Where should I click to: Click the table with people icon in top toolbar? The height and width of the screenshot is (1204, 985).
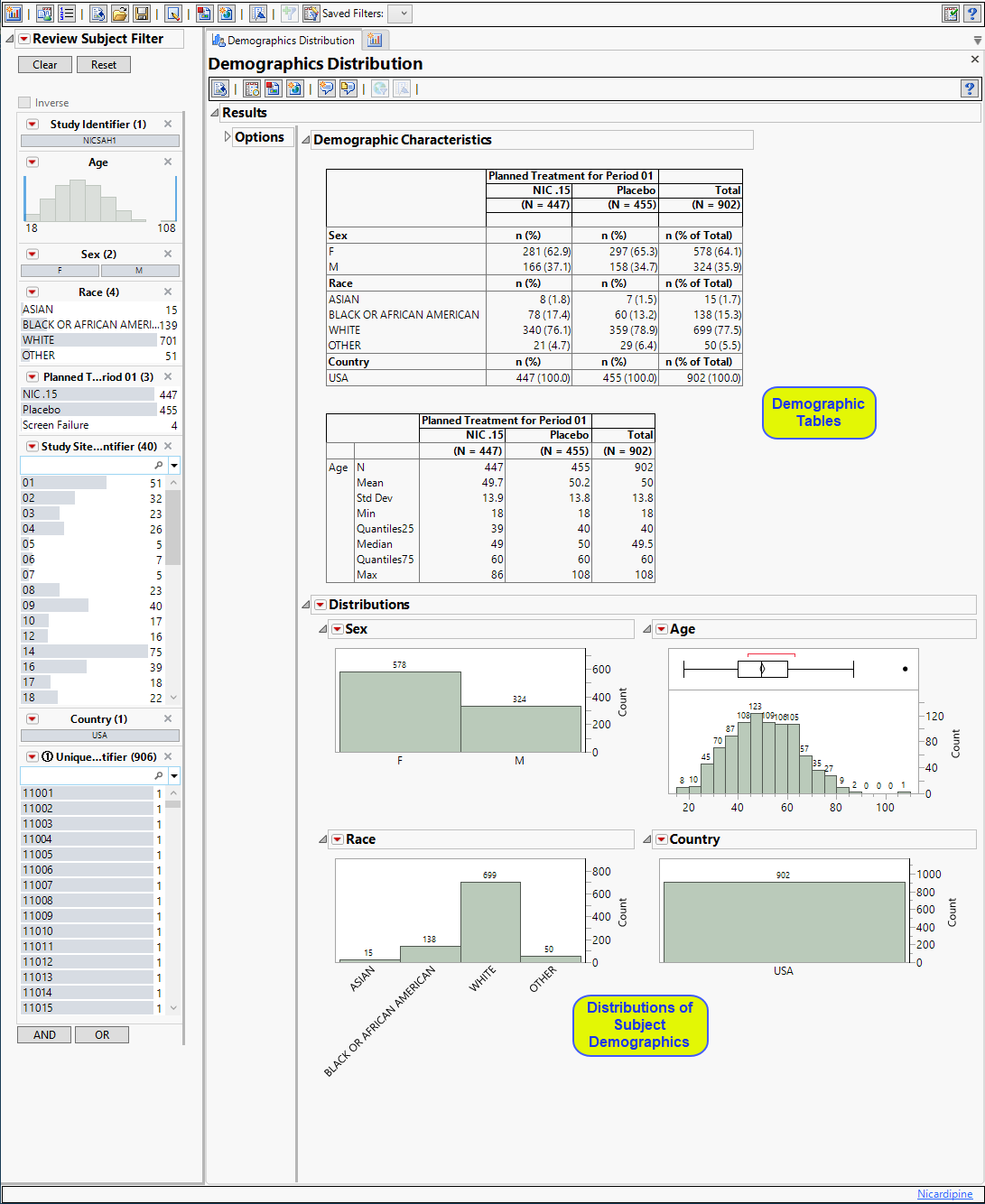pyautogui.click(x=44, y=14)
